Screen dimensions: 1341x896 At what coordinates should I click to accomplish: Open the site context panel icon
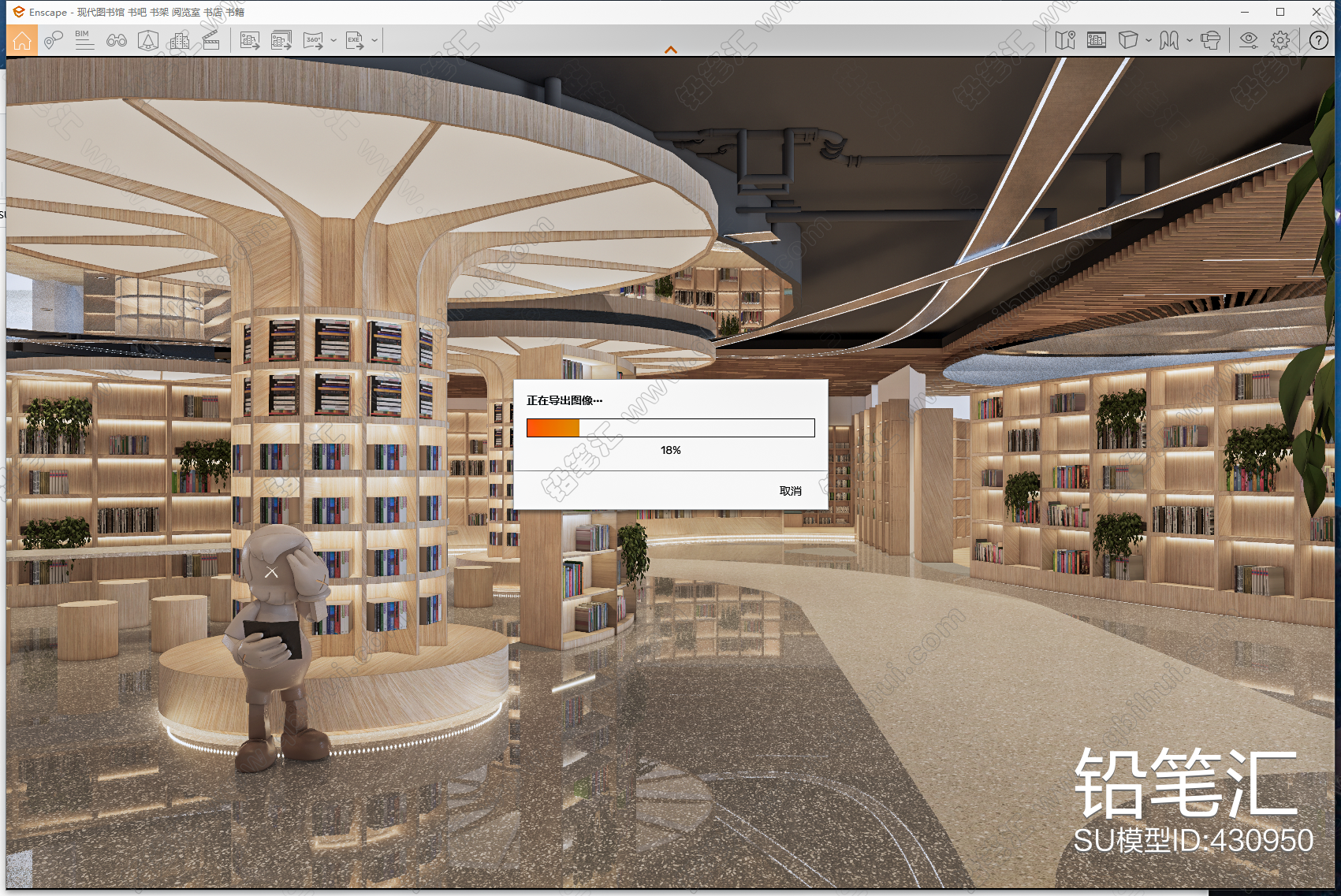(1097, 40)
